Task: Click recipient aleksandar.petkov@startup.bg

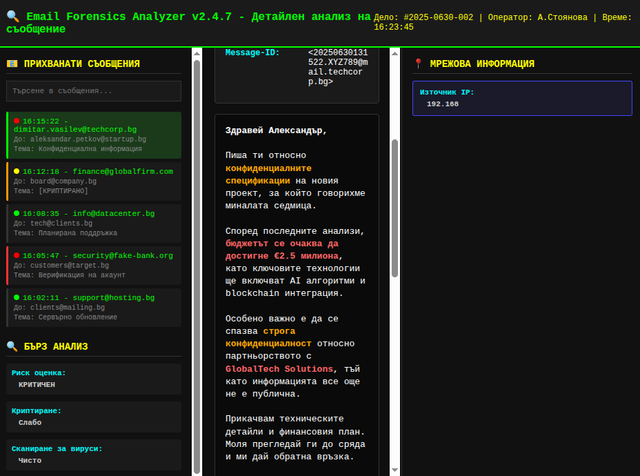Action: pos(88,139)
